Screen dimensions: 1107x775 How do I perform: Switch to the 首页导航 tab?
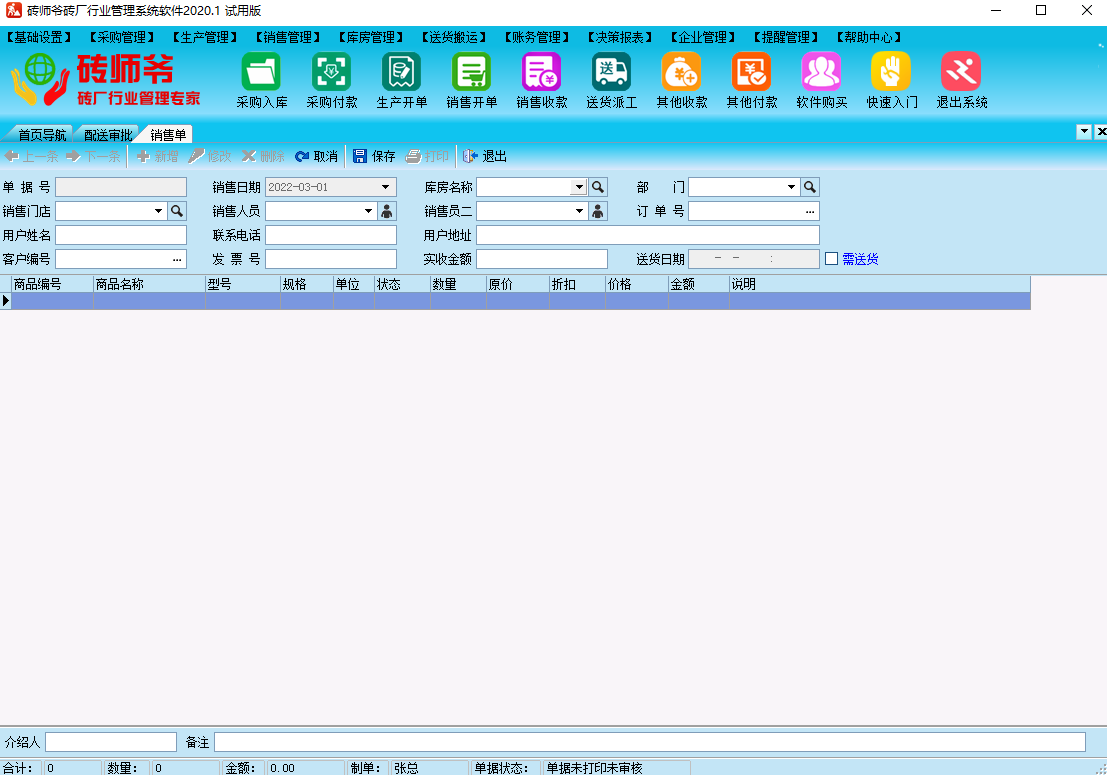click(42, 134)
